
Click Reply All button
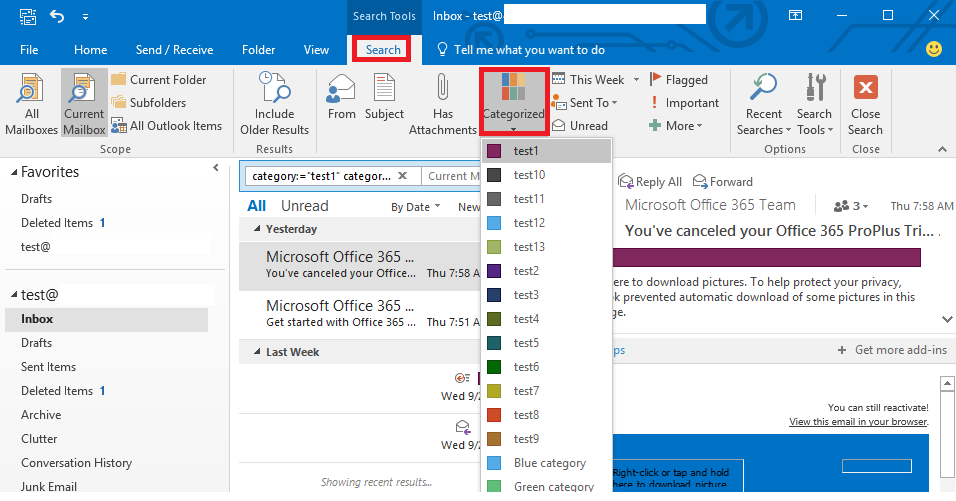(650, 182)
